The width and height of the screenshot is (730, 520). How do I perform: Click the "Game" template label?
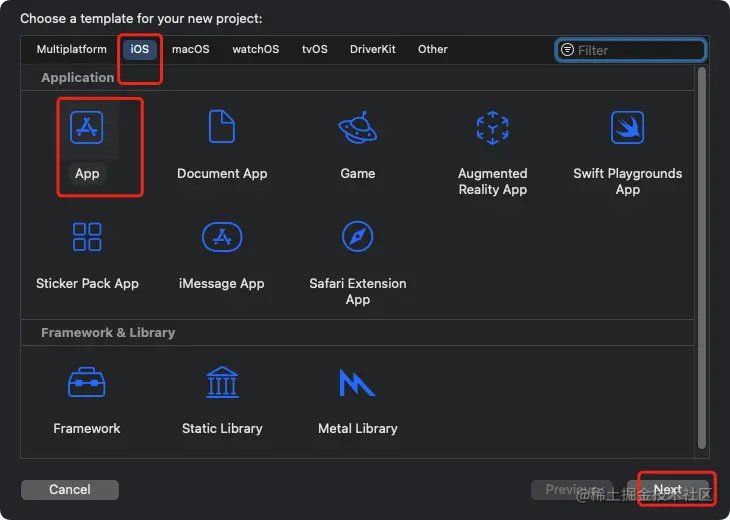click(x=358, y=174)
